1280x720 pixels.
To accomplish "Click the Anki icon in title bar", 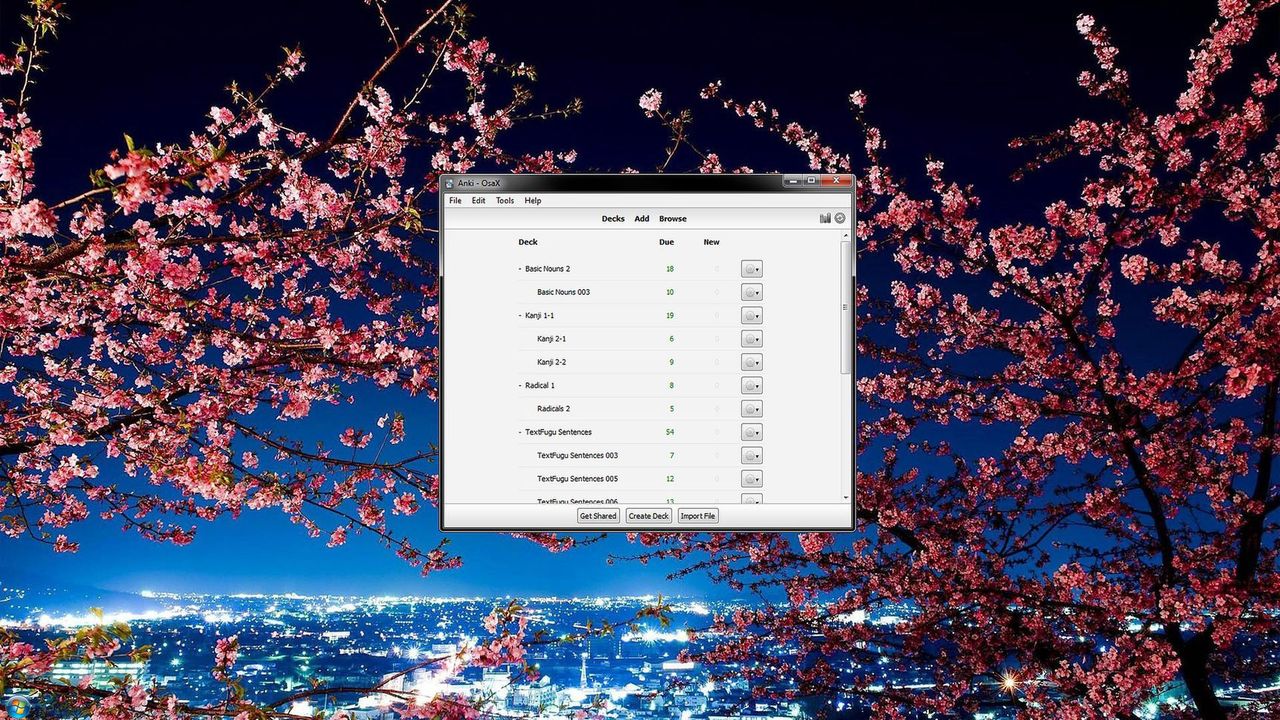I will [450, 183].
